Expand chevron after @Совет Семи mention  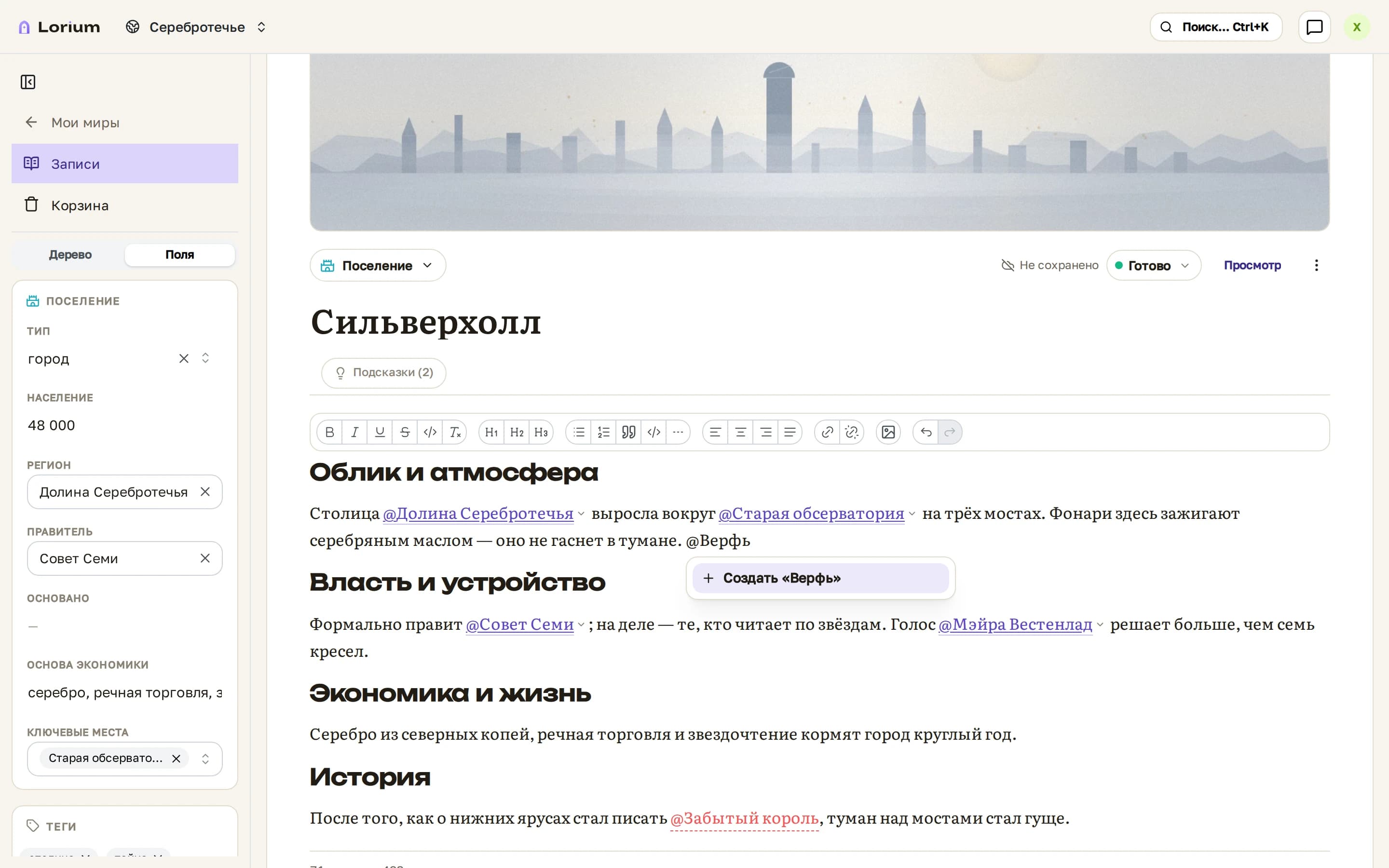point(581,624)
